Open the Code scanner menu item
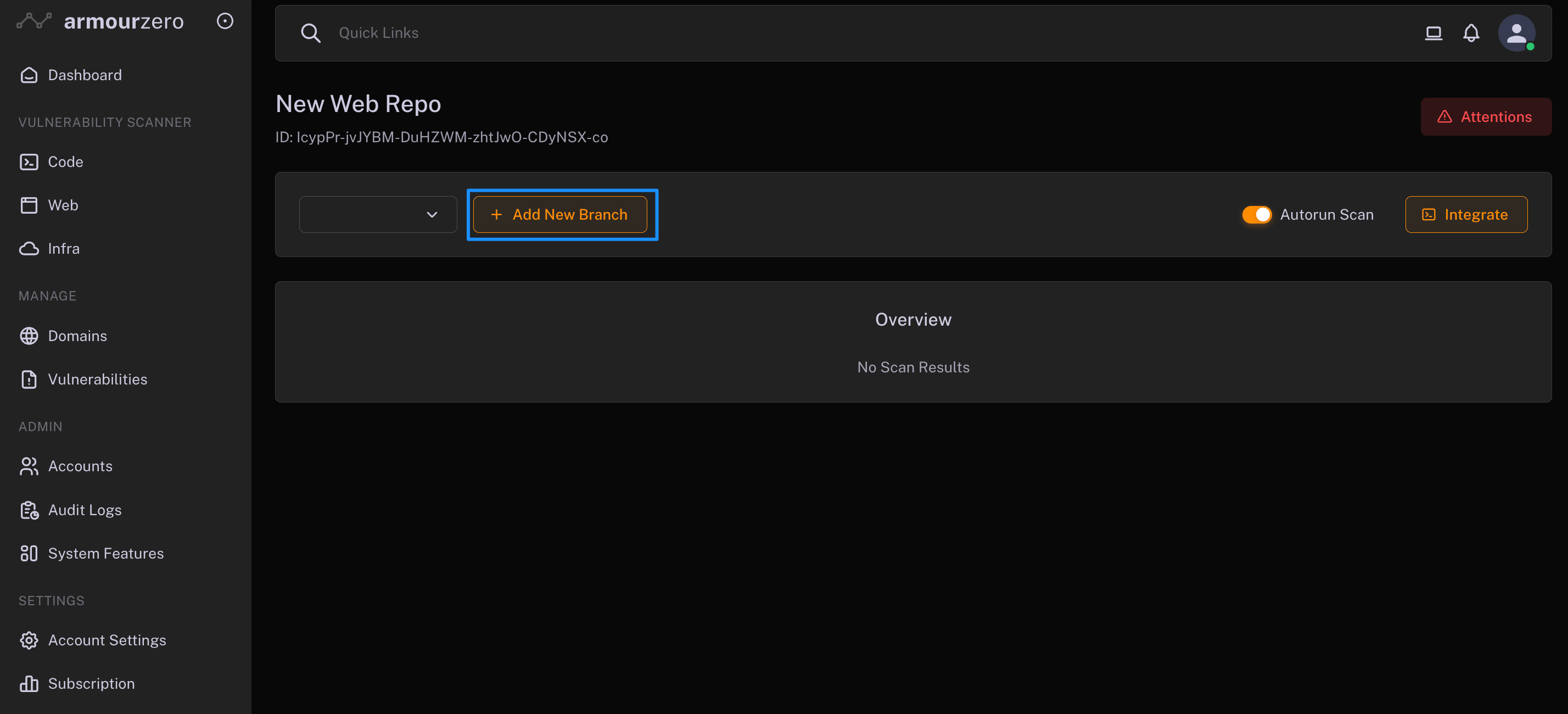The height and width of the screenshot is (714, 1568). pyautogui.click(x=65, y=162)
